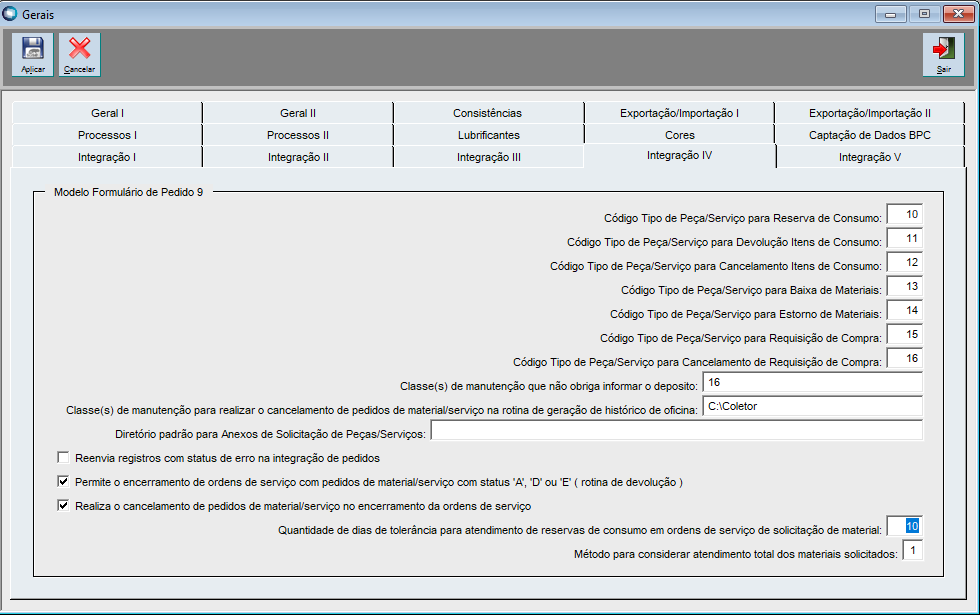Click the Modelo Formulário de Pedido 9 label
Viewport: 980px width, 615px height.
click(x=128, y=192)
